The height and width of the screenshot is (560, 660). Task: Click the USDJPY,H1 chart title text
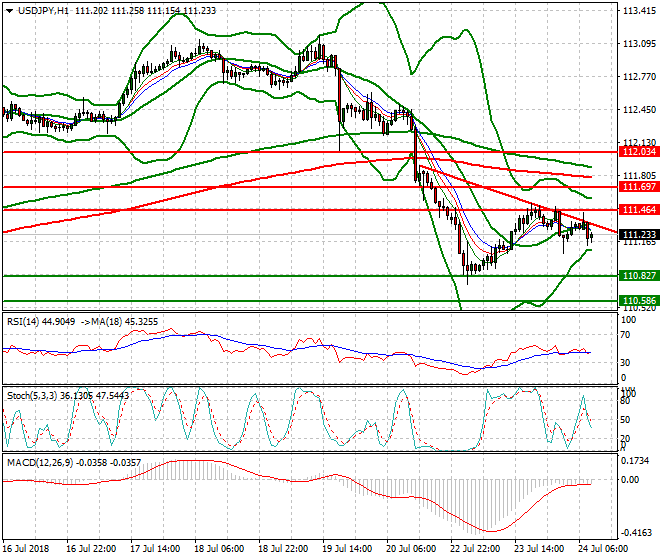pyautogui.click(x=43, y=11)
